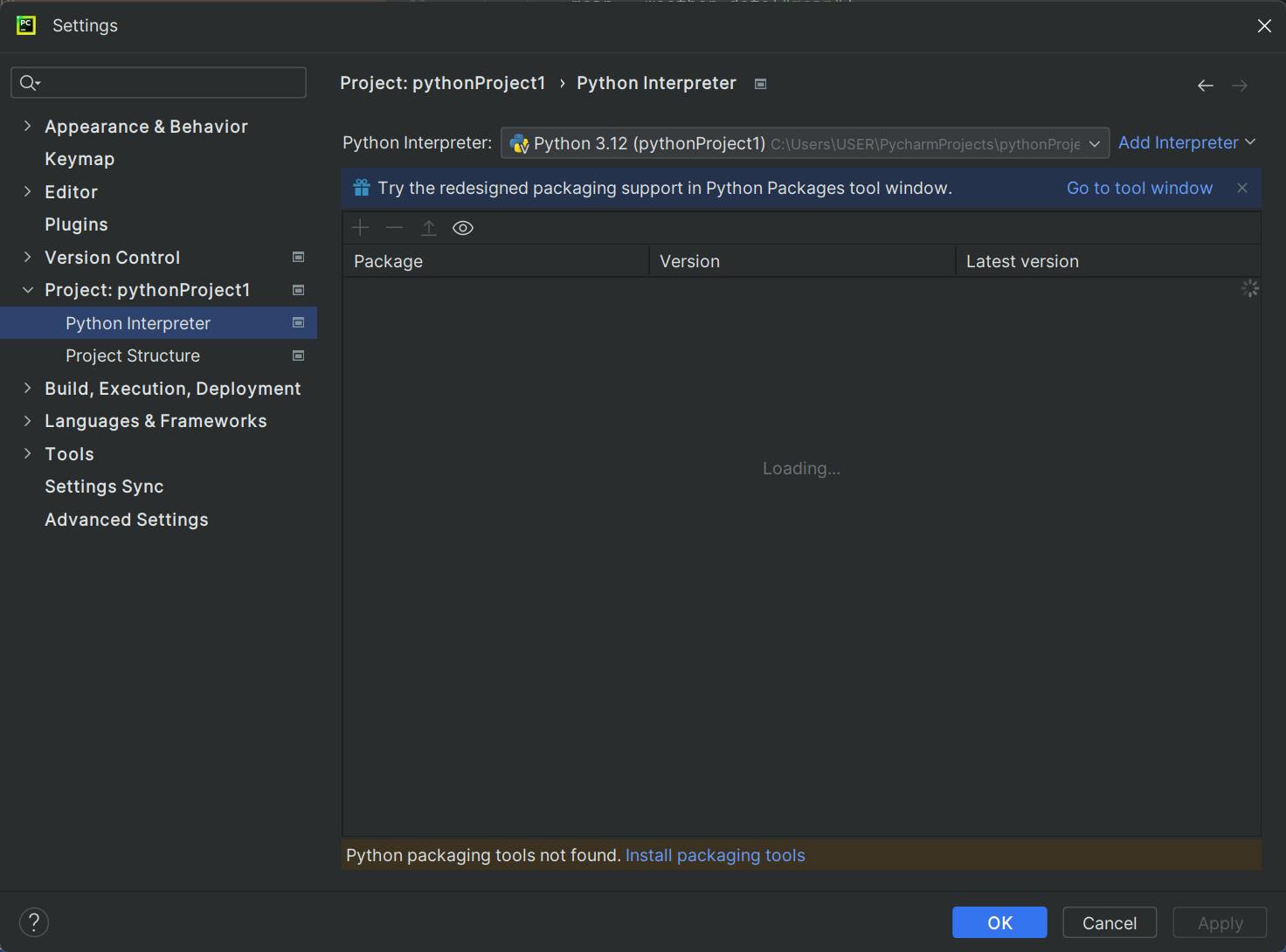Expand the Appearance & Behavior section
This screenshot has height=952, width=1286.
pos(27,126)
